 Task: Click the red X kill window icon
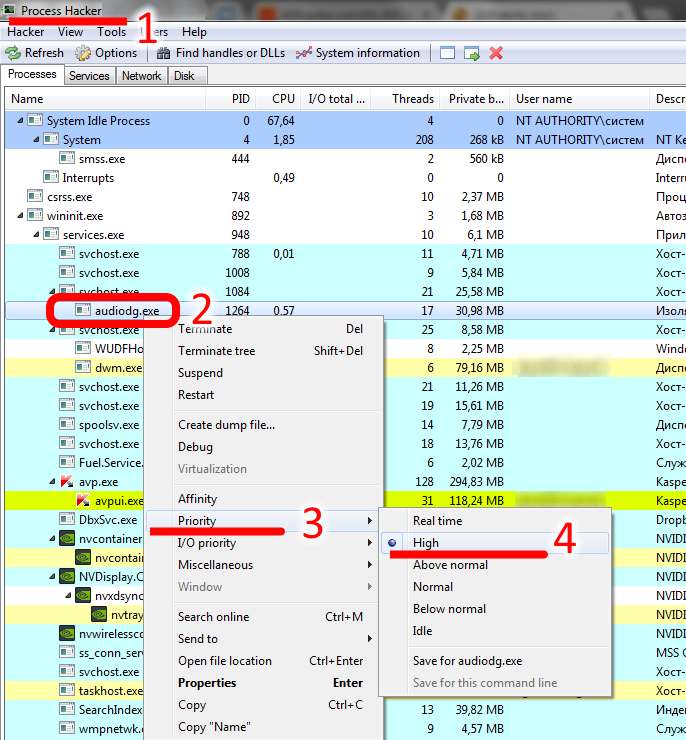coord(496,53)
